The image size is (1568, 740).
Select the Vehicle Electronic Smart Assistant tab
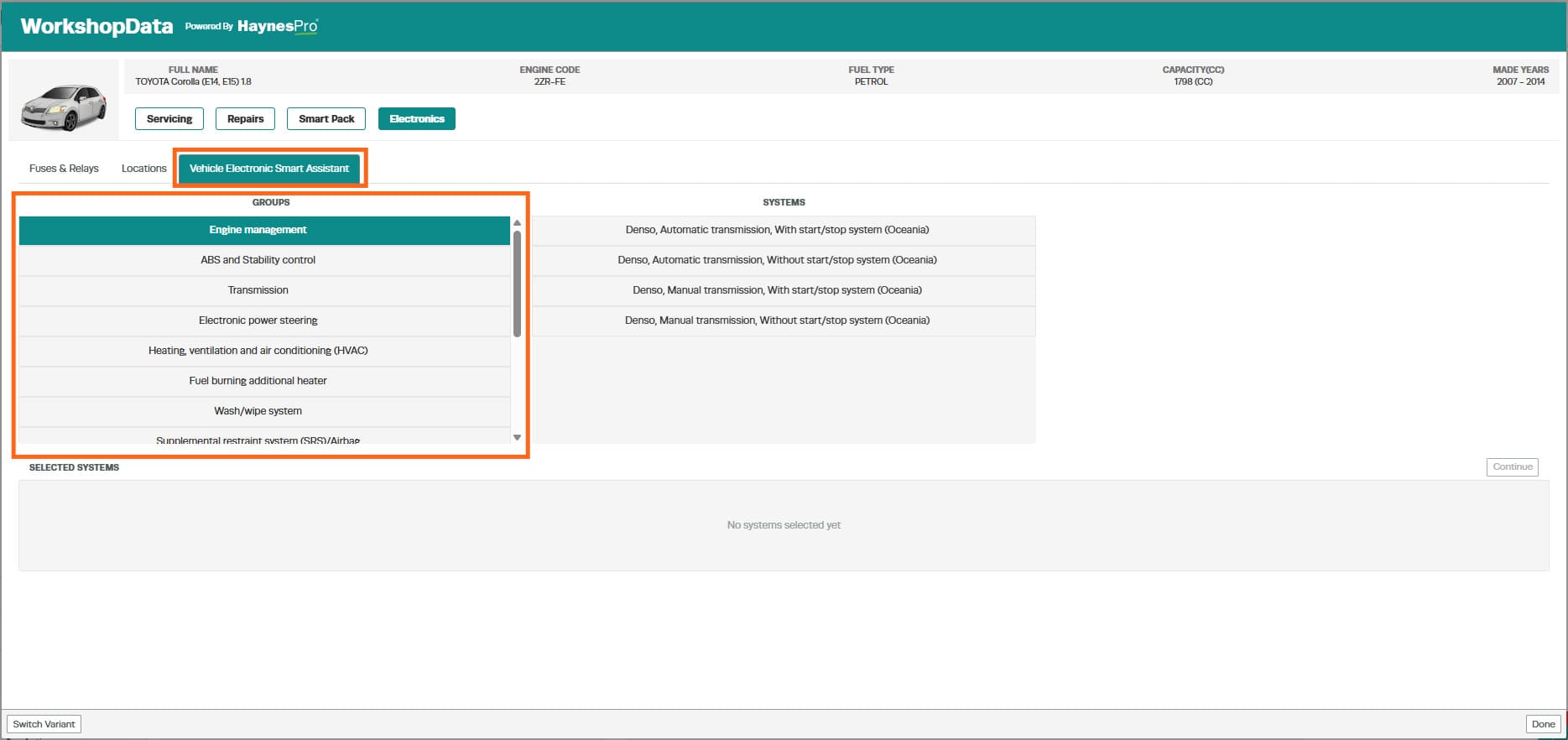coord(269,168)
